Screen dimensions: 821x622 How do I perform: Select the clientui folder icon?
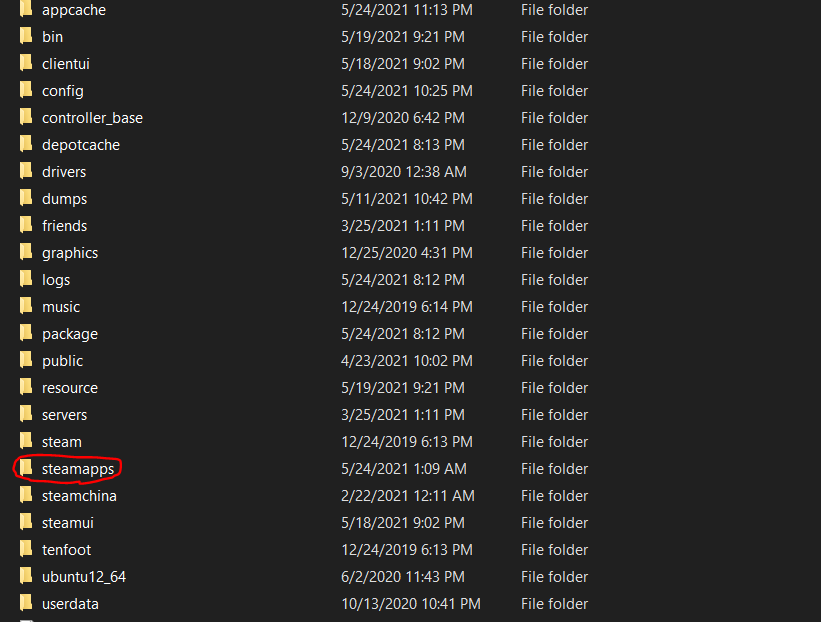pyautogui.click(x=26, y=64)
